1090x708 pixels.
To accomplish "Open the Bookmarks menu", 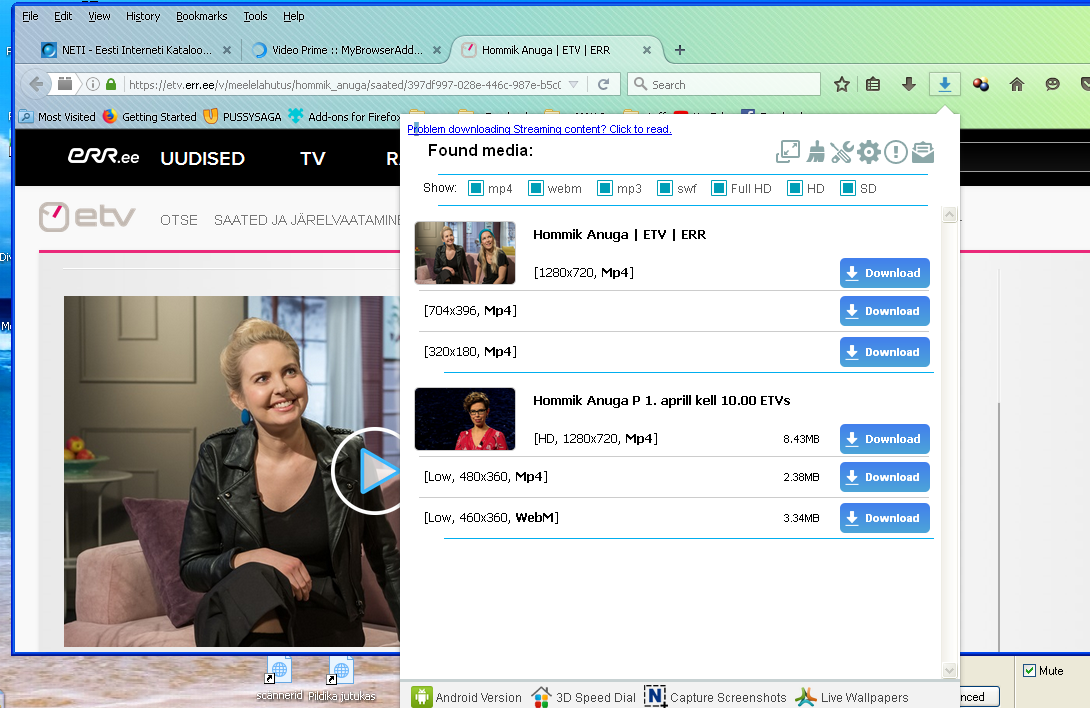I will (x=202, y=16).
